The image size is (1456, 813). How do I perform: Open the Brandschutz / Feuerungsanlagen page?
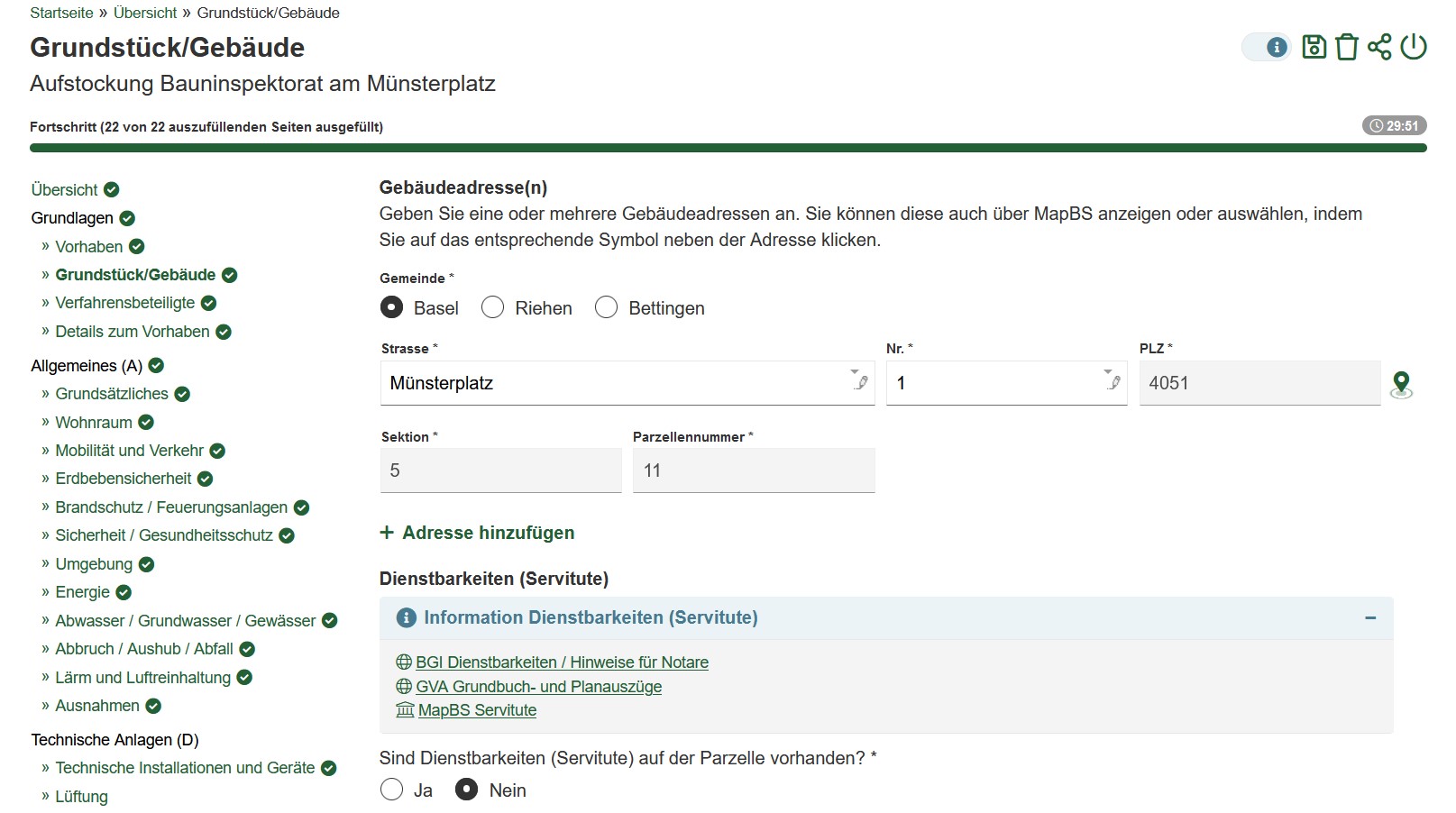click(x=171, y=507)
